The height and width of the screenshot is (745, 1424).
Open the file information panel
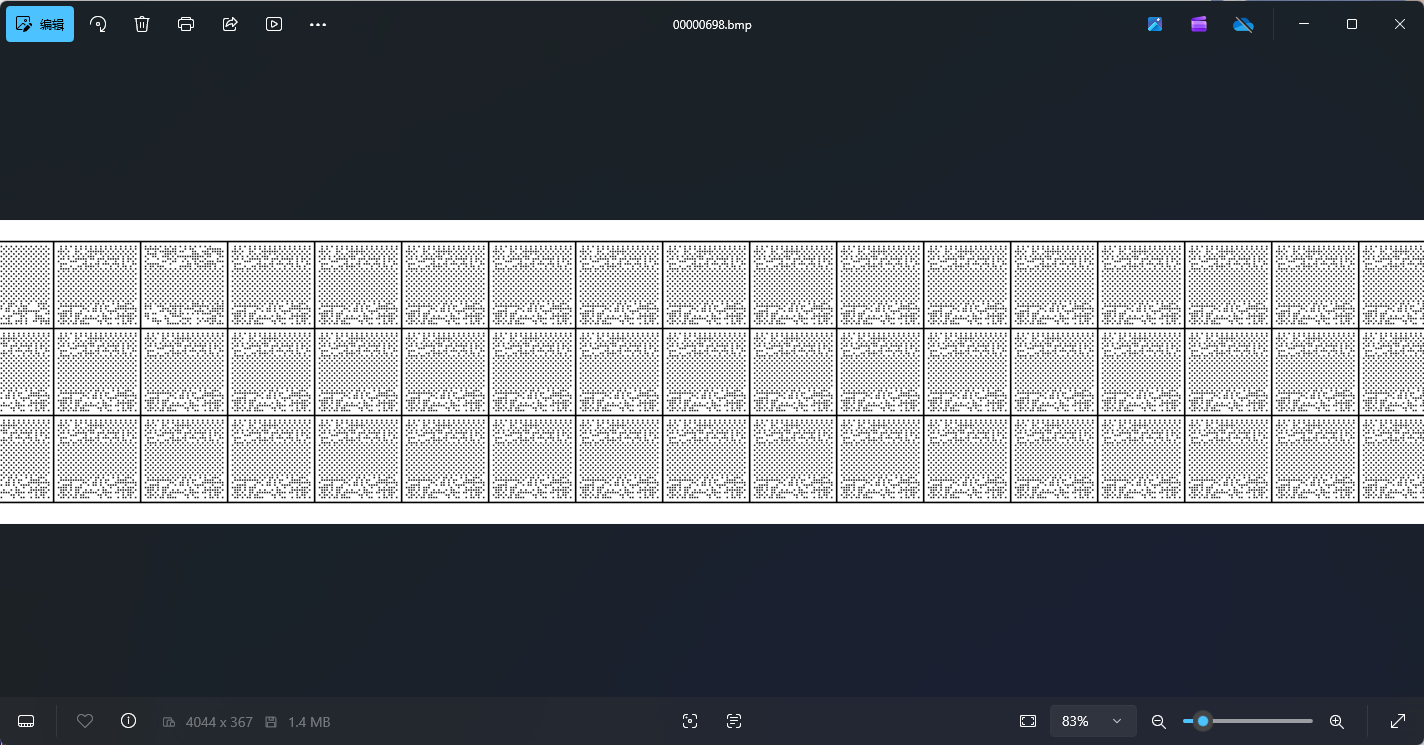pyautogui.click(x=128, y=721)
